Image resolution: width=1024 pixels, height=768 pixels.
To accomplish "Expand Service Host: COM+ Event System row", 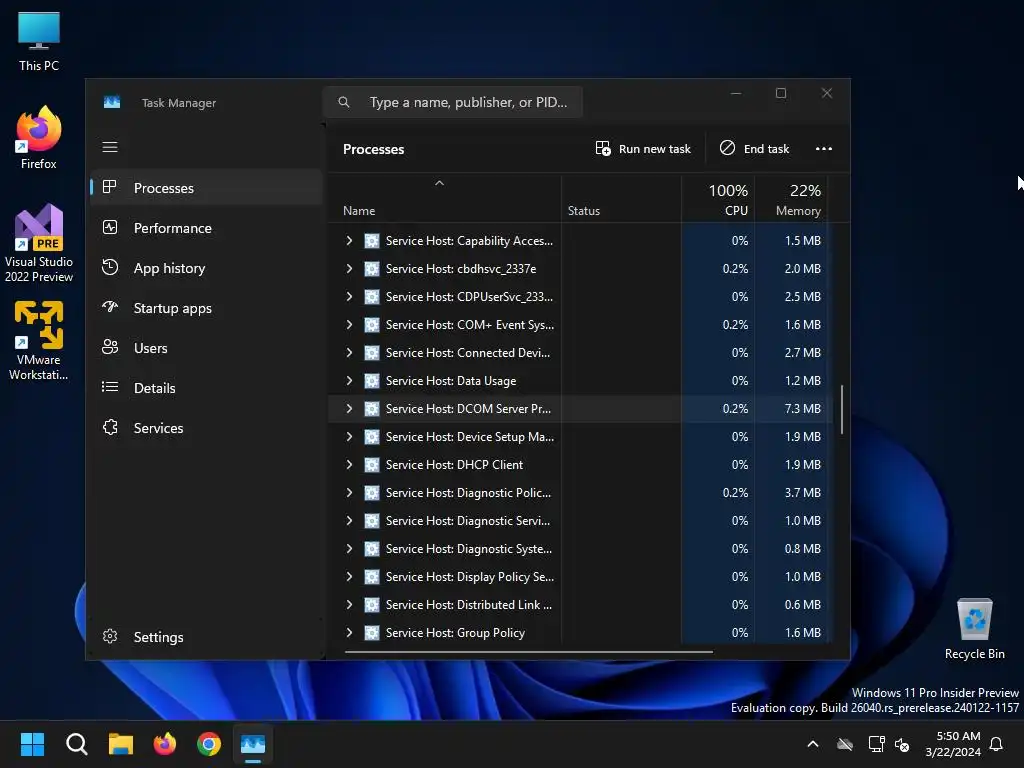I will (349, 325).
